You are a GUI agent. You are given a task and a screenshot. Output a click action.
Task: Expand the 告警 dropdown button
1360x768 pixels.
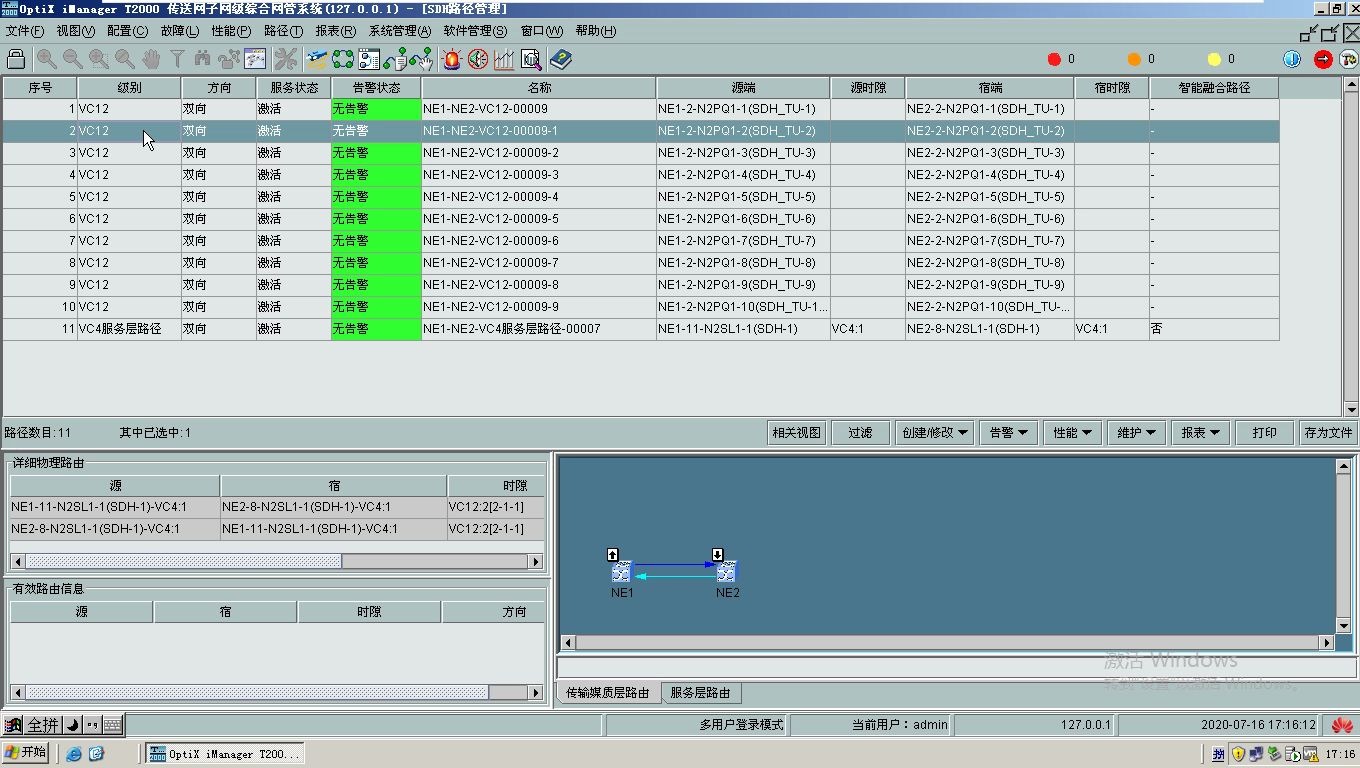(1008, 432)
